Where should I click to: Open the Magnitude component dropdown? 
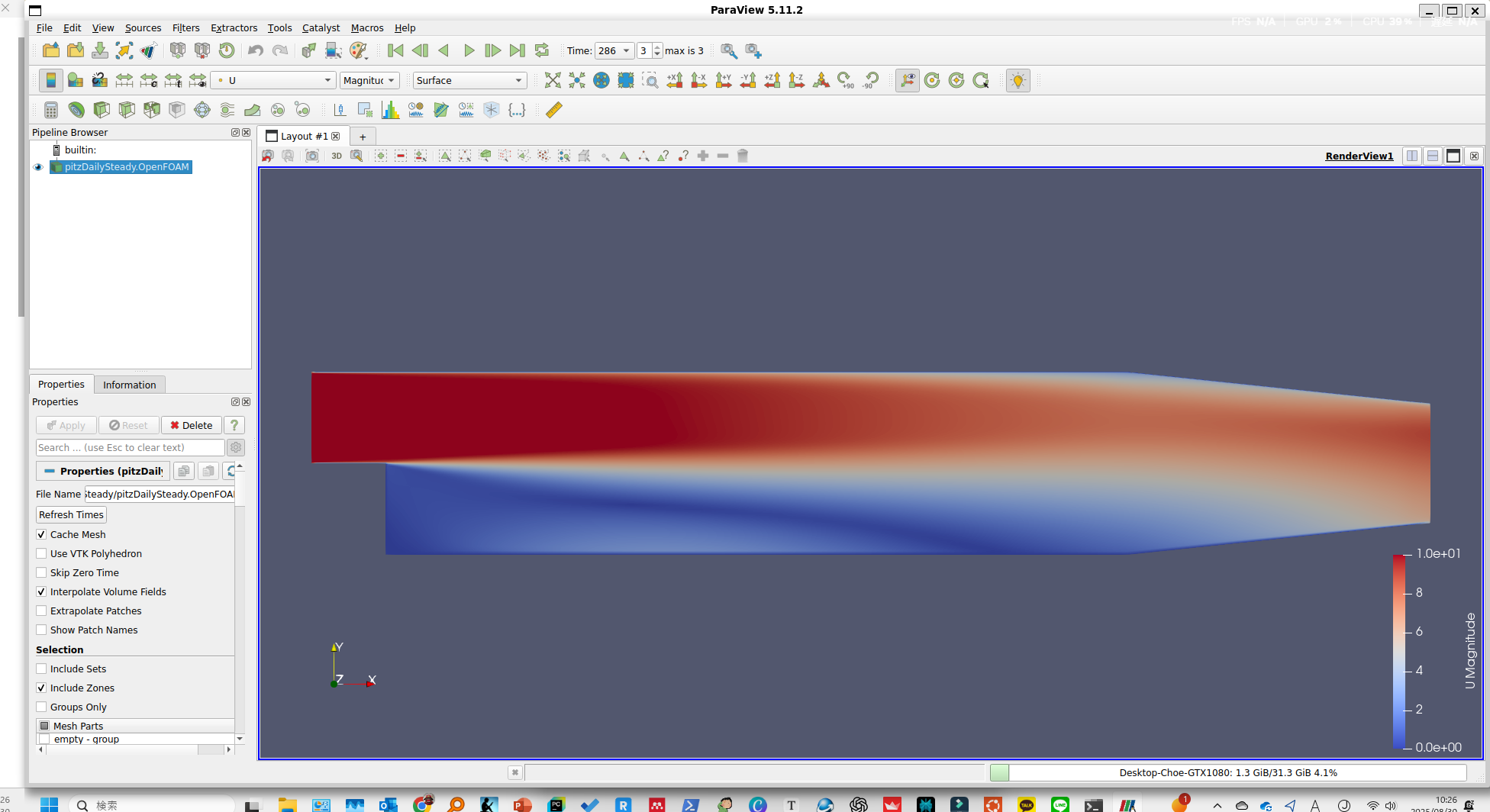point(369,80)
